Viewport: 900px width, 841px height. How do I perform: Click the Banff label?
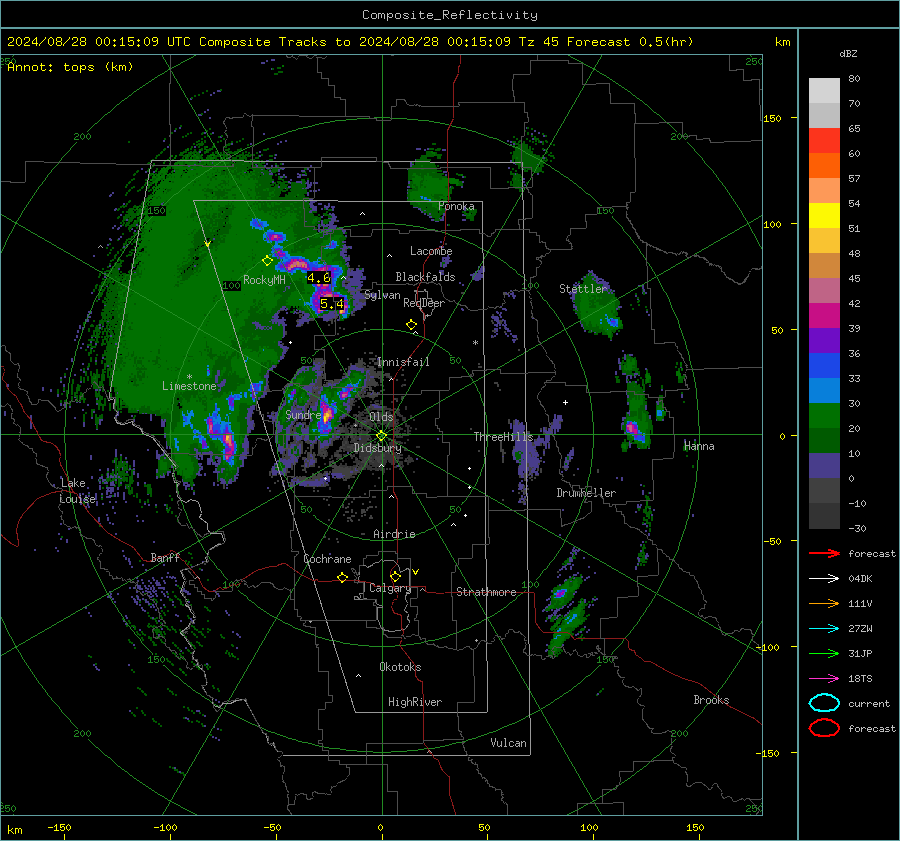165,557
